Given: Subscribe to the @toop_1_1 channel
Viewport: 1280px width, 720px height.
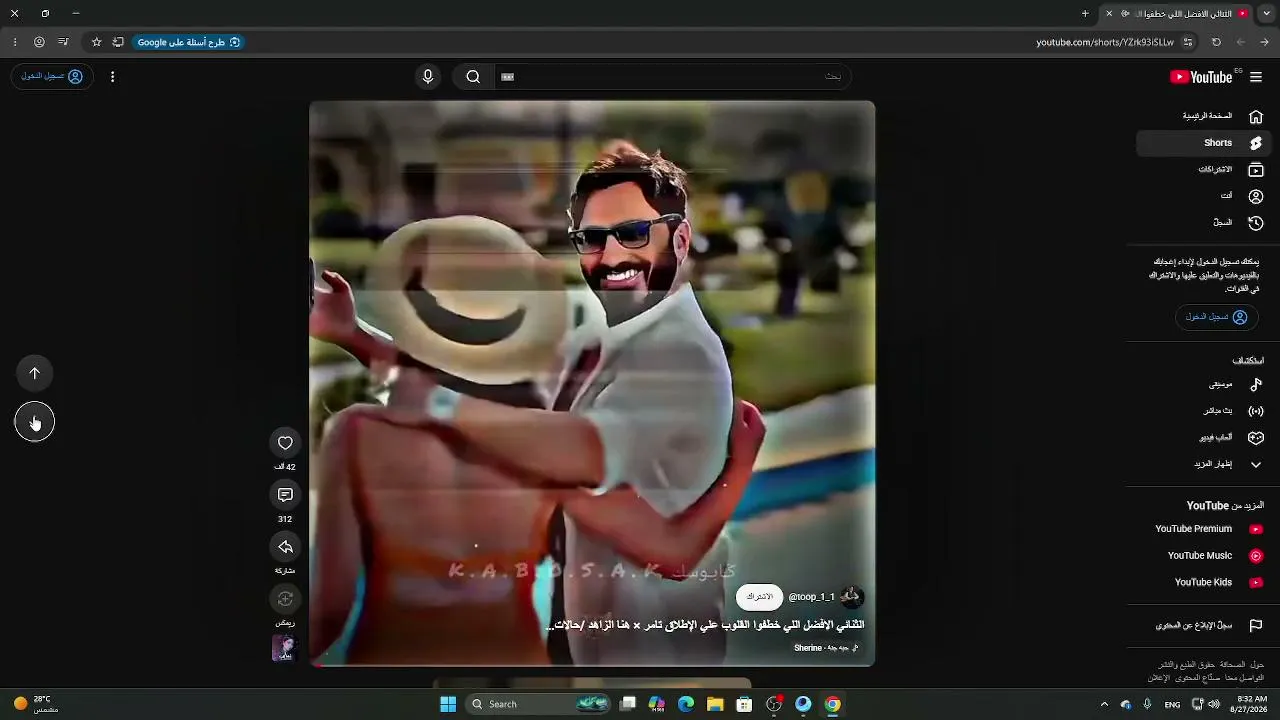Looking at the screenshot, I should click(760, 597).
